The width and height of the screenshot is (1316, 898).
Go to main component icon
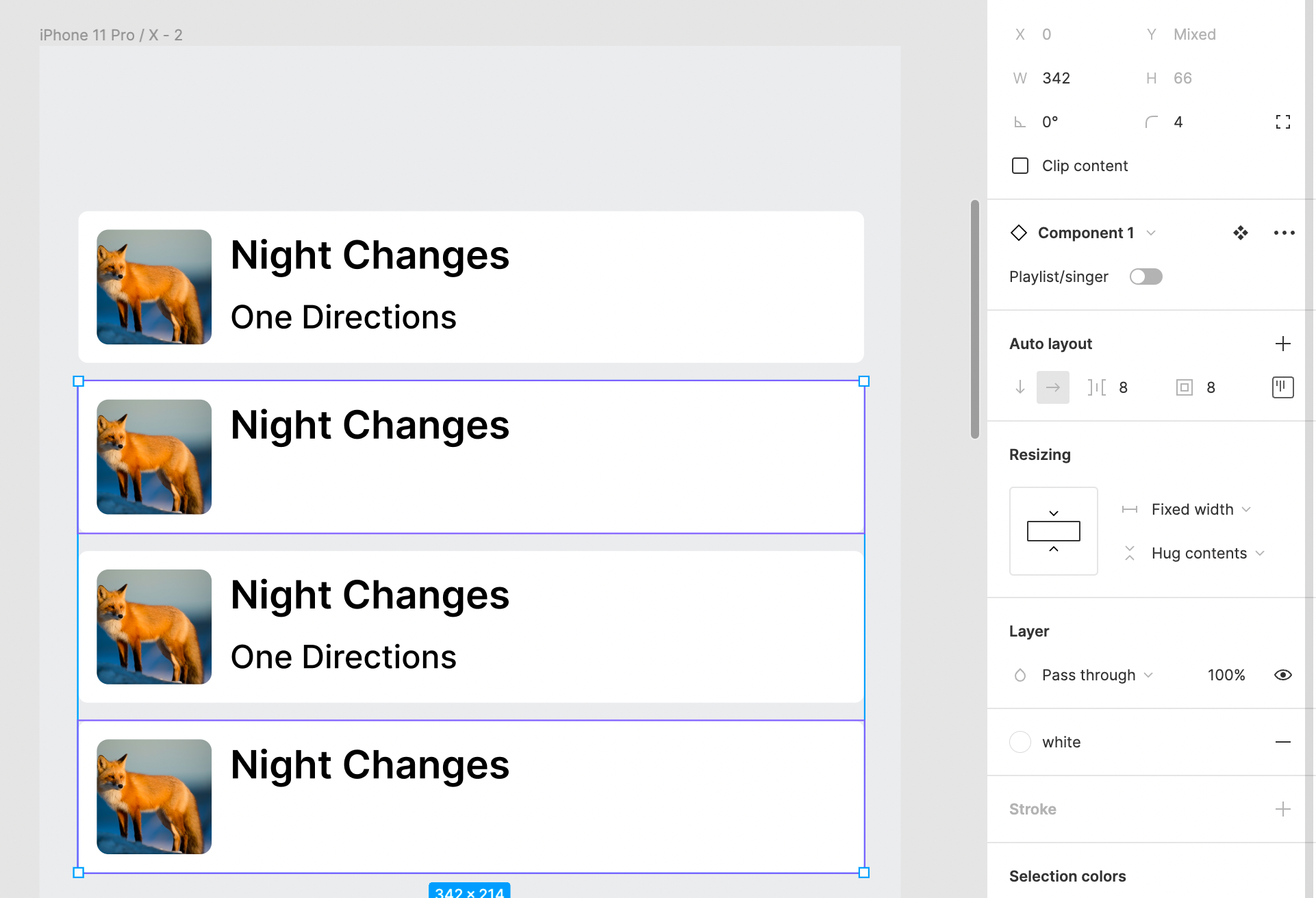point(1240,233)
